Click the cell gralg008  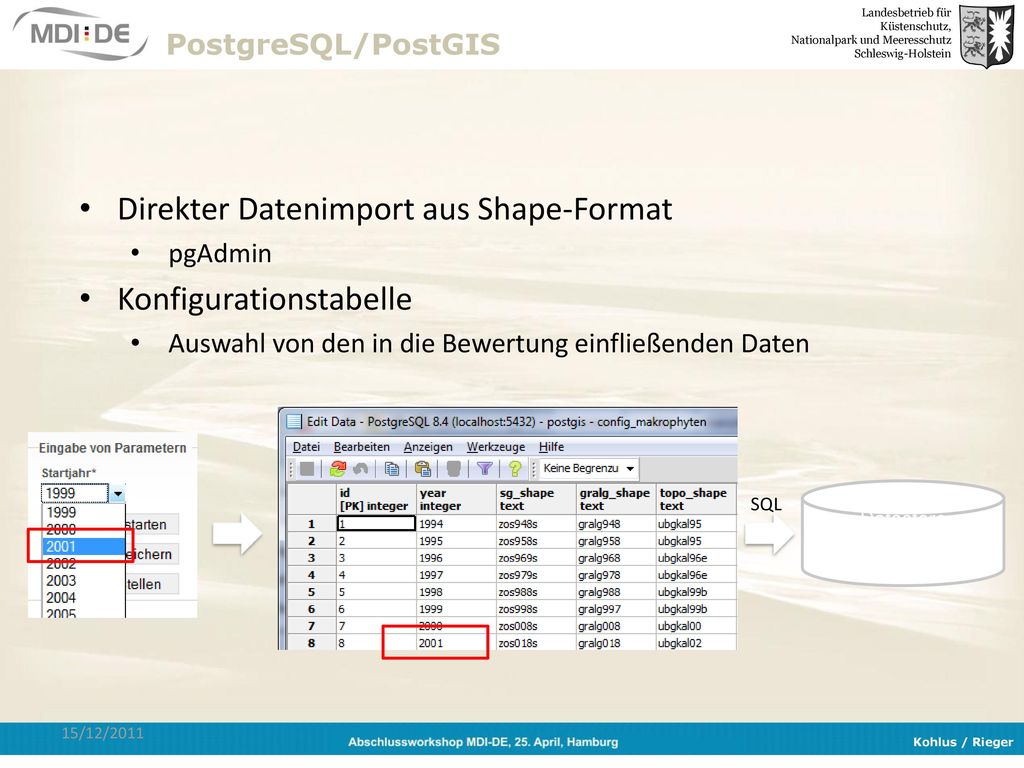(x=616, y=626)
